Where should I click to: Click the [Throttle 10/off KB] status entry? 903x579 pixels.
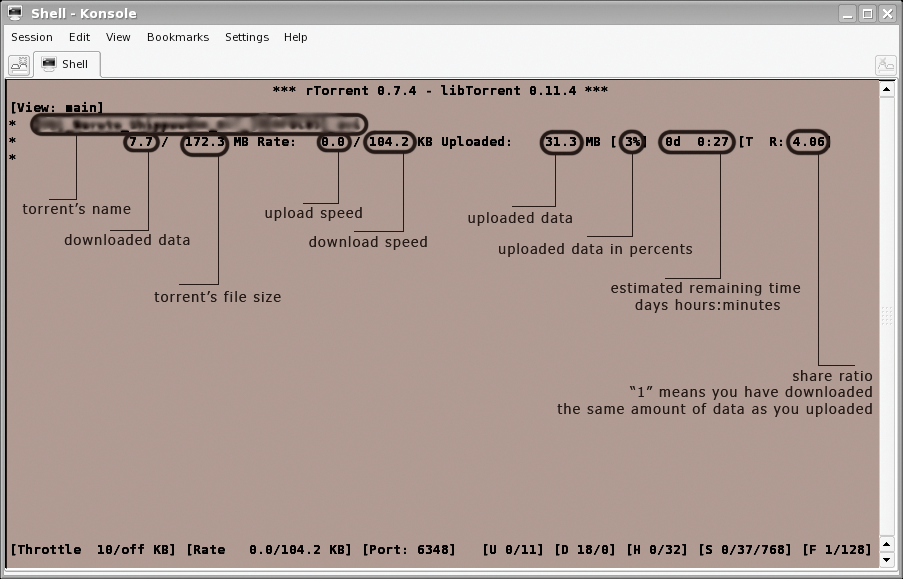tap(93, 550)
